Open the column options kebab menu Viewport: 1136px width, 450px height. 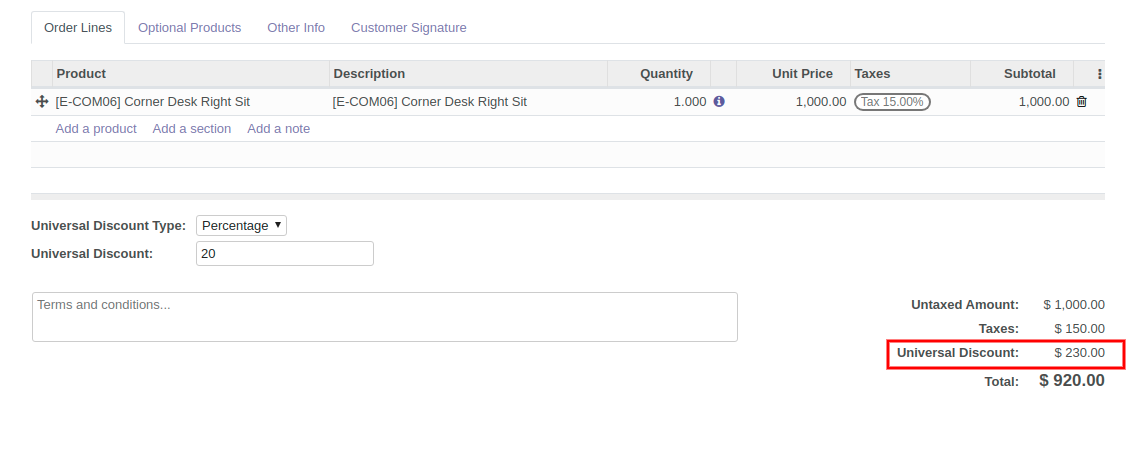click(x=1100, y=74)
